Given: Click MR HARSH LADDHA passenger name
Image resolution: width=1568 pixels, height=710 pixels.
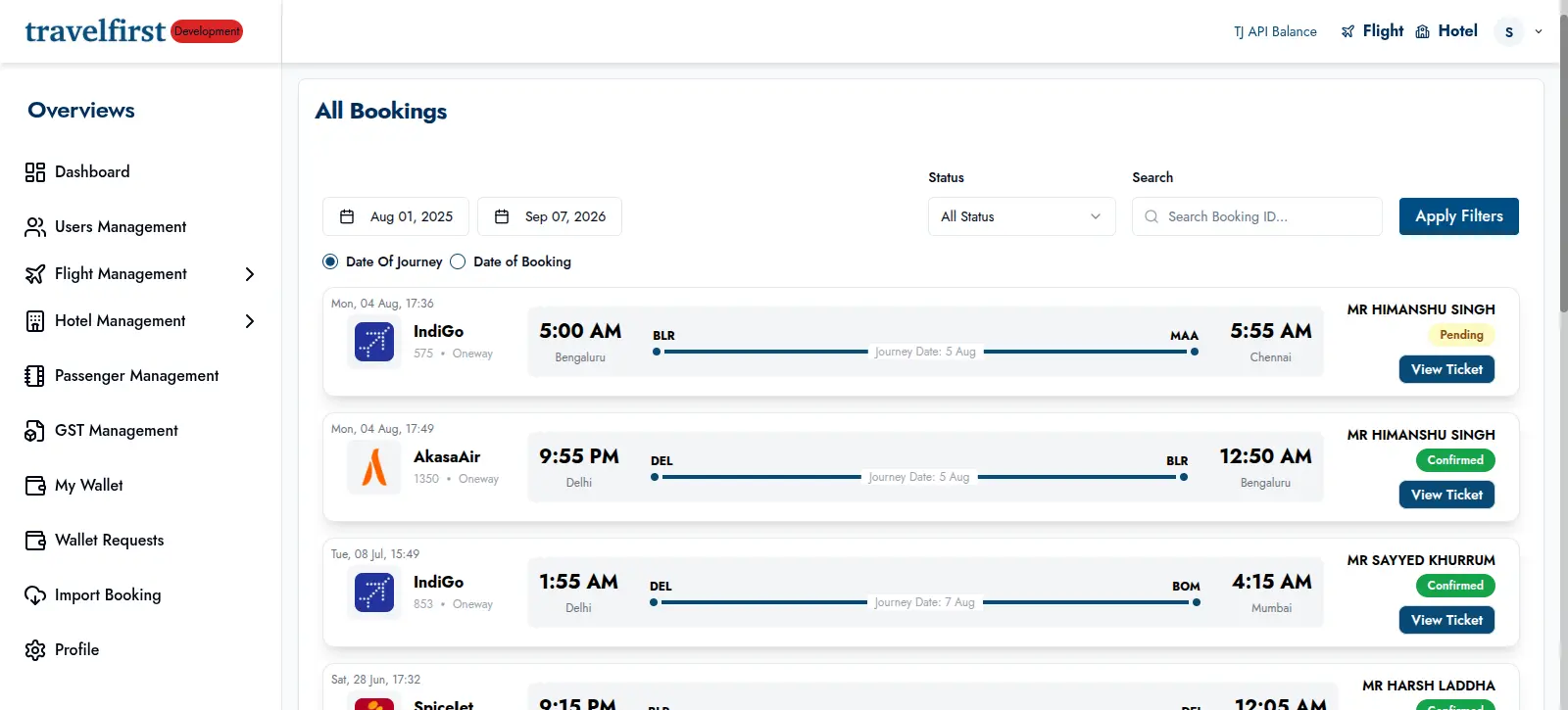Looking at the screenshot, I should pos(1429,686).
